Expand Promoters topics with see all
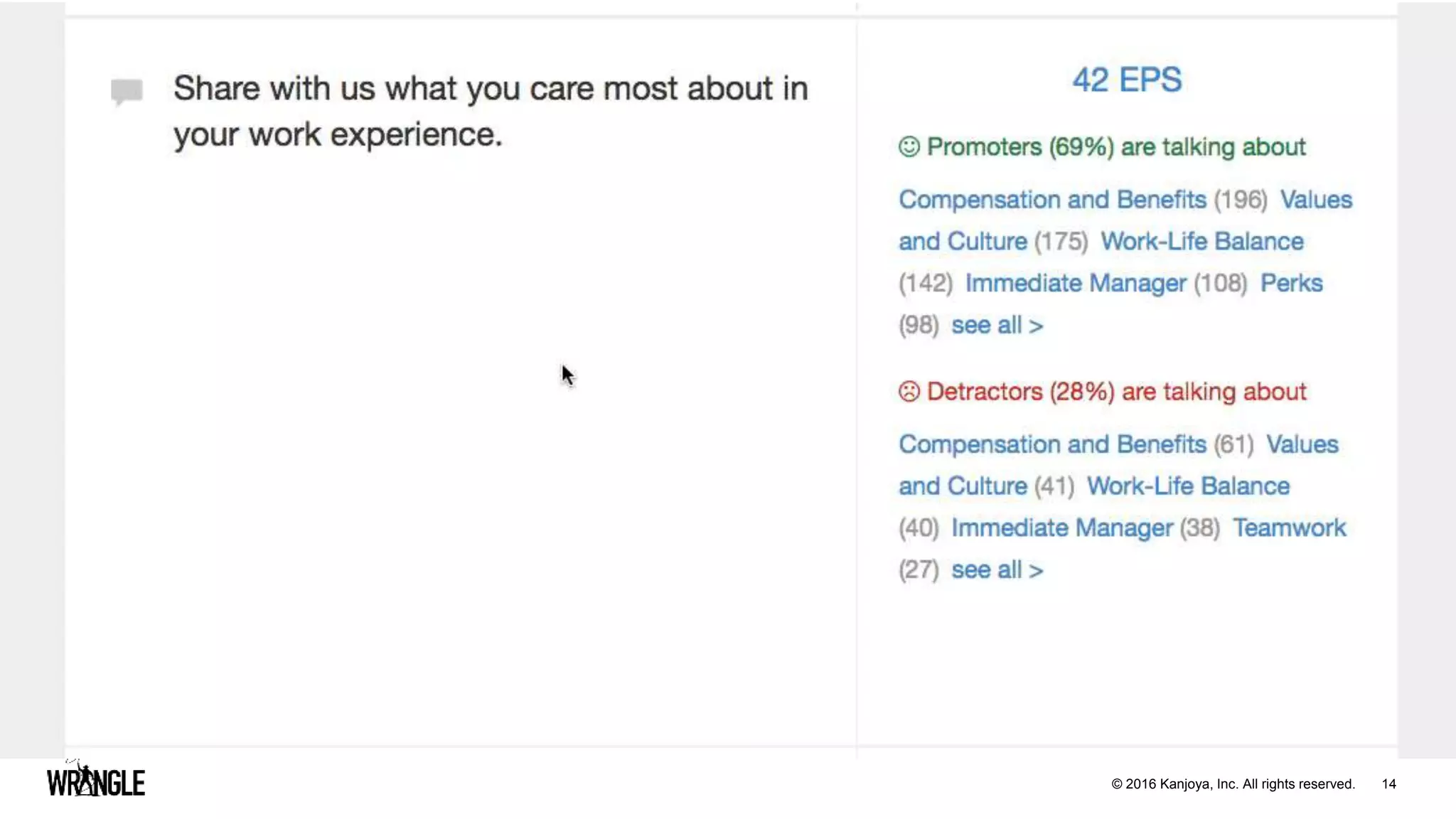This screenshot has height=819, width=1456. [997, 326]
